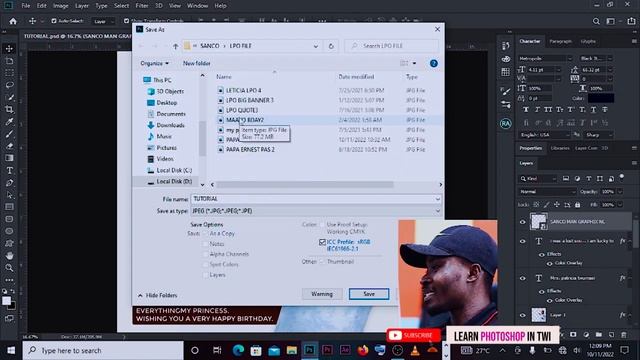The image size is (640, 360).
Task: Select the Crop tool
Action: point(9,109)
